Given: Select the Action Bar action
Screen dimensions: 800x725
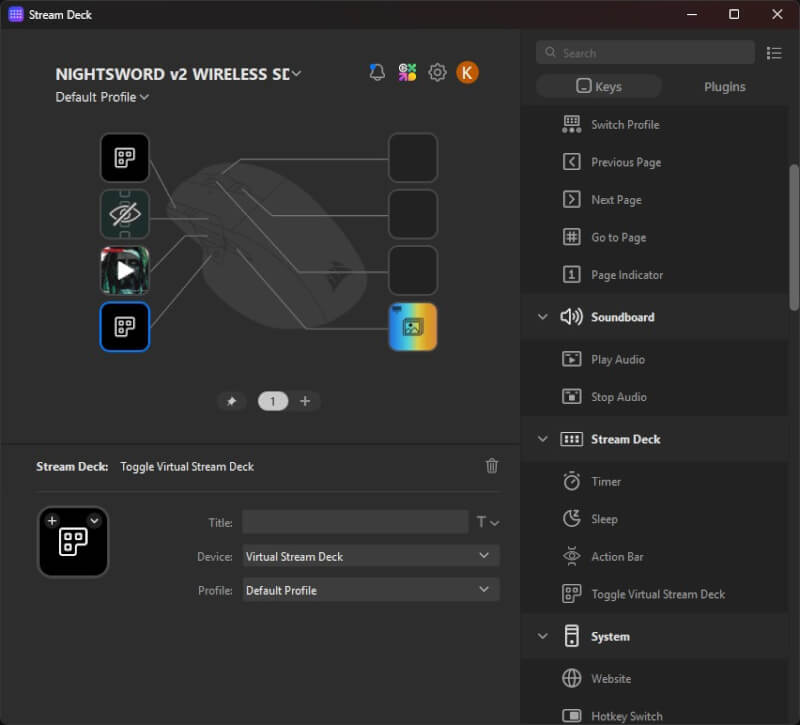Looking at the screenshot, I should [654, 556].
